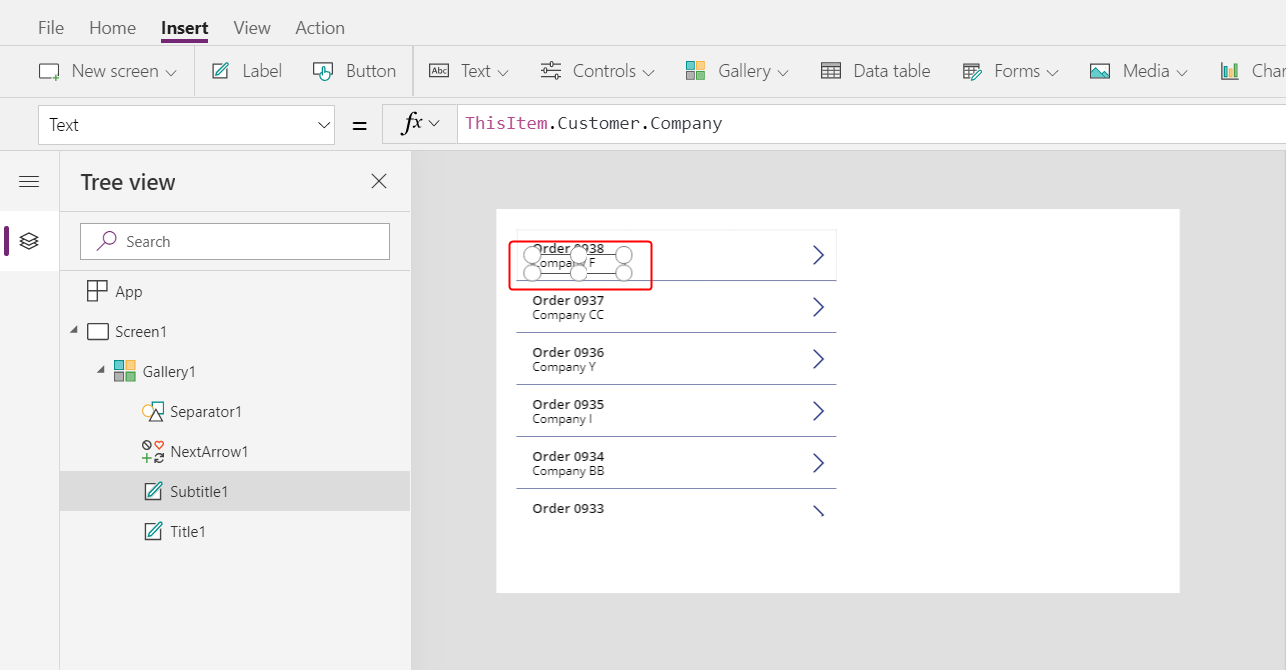Screen dimensions: 1286x670
Task: Click the Gallery colored grid icon
Action: pyautogui.click(x=696, y=71)
